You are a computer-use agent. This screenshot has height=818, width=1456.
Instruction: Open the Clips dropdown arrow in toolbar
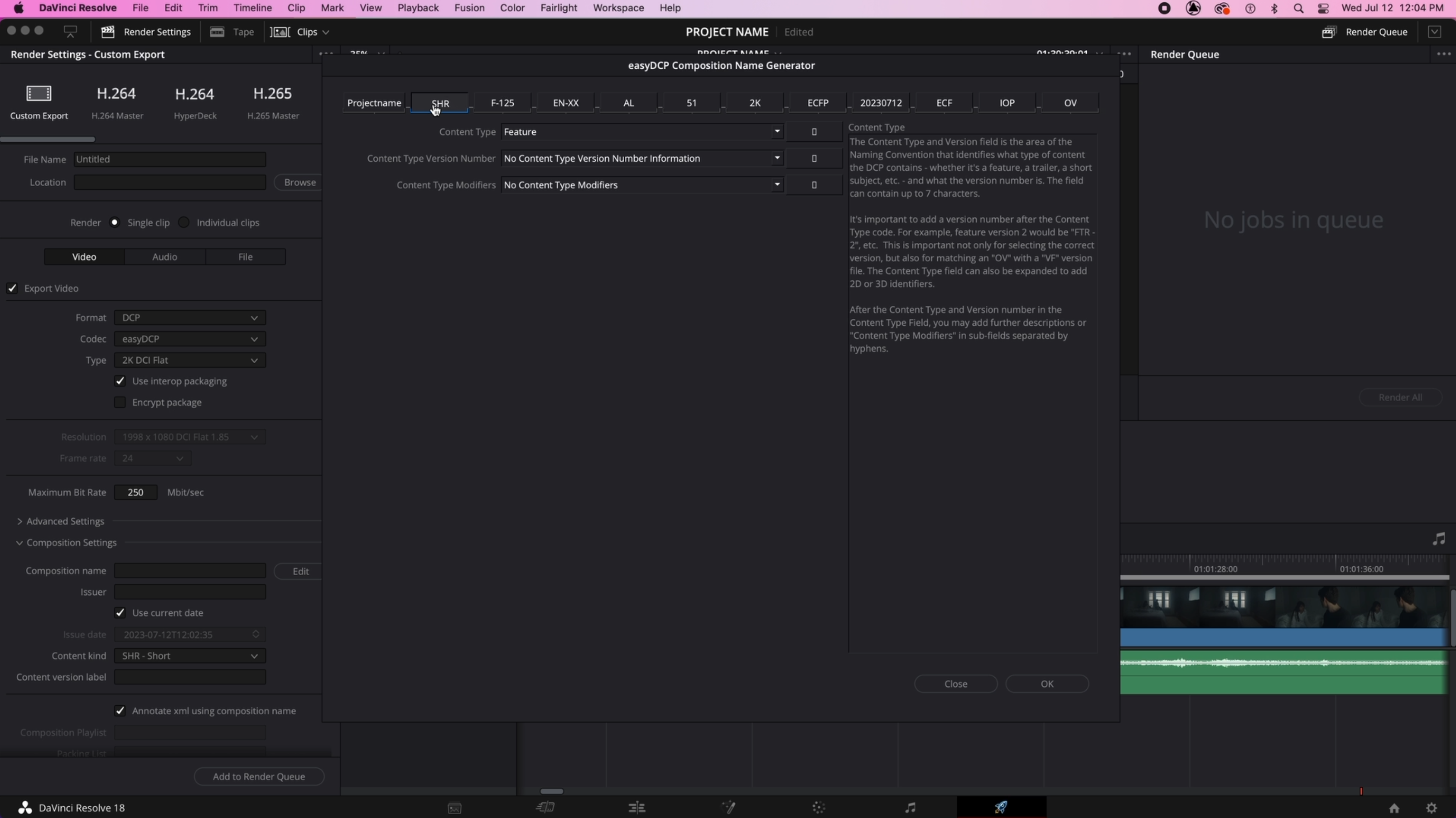click(326, 32)
